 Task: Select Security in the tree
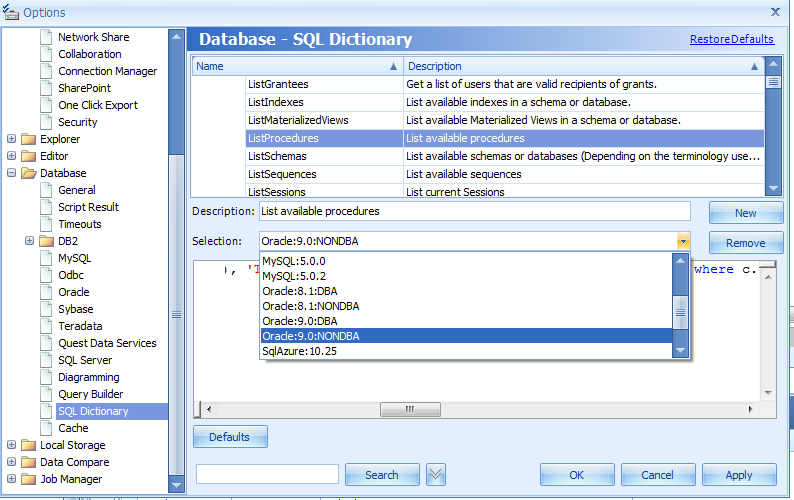click(x=77, y=122)
